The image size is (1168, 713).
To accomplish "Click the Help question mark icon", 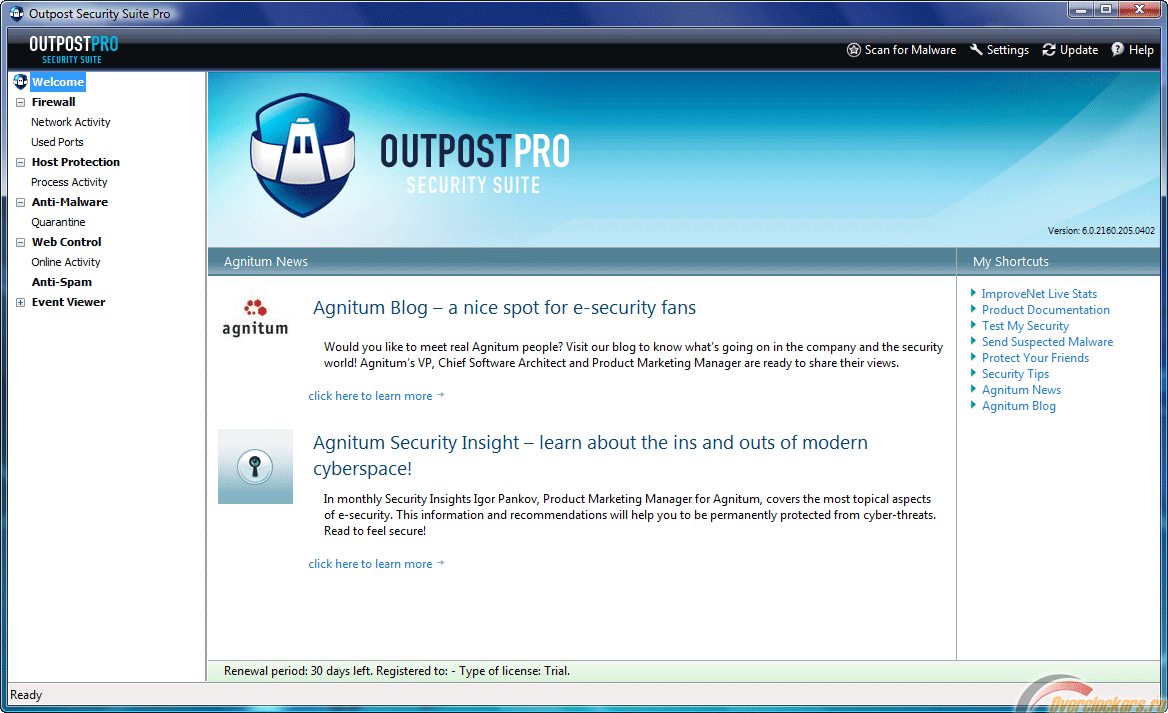I will click(1117, 50).
